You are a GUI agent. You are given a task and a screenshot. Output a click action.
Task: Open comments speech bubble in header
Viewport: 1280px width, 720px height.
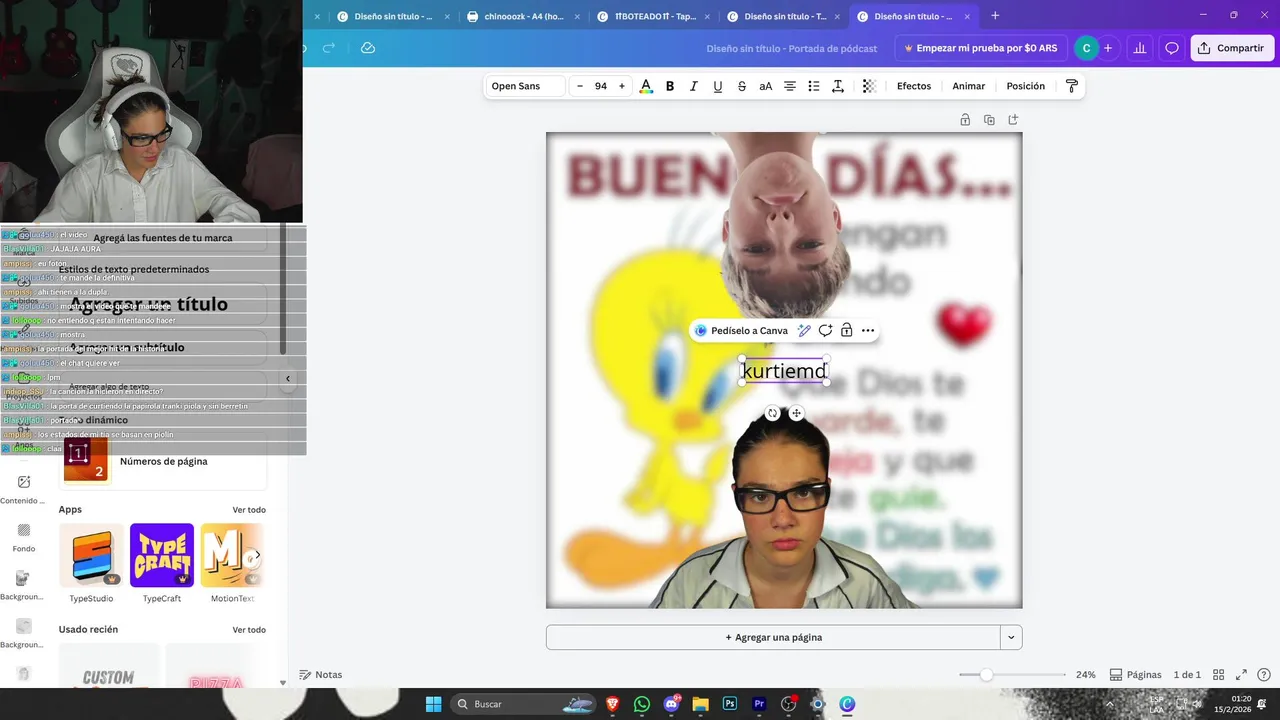tap(1172, 48)
